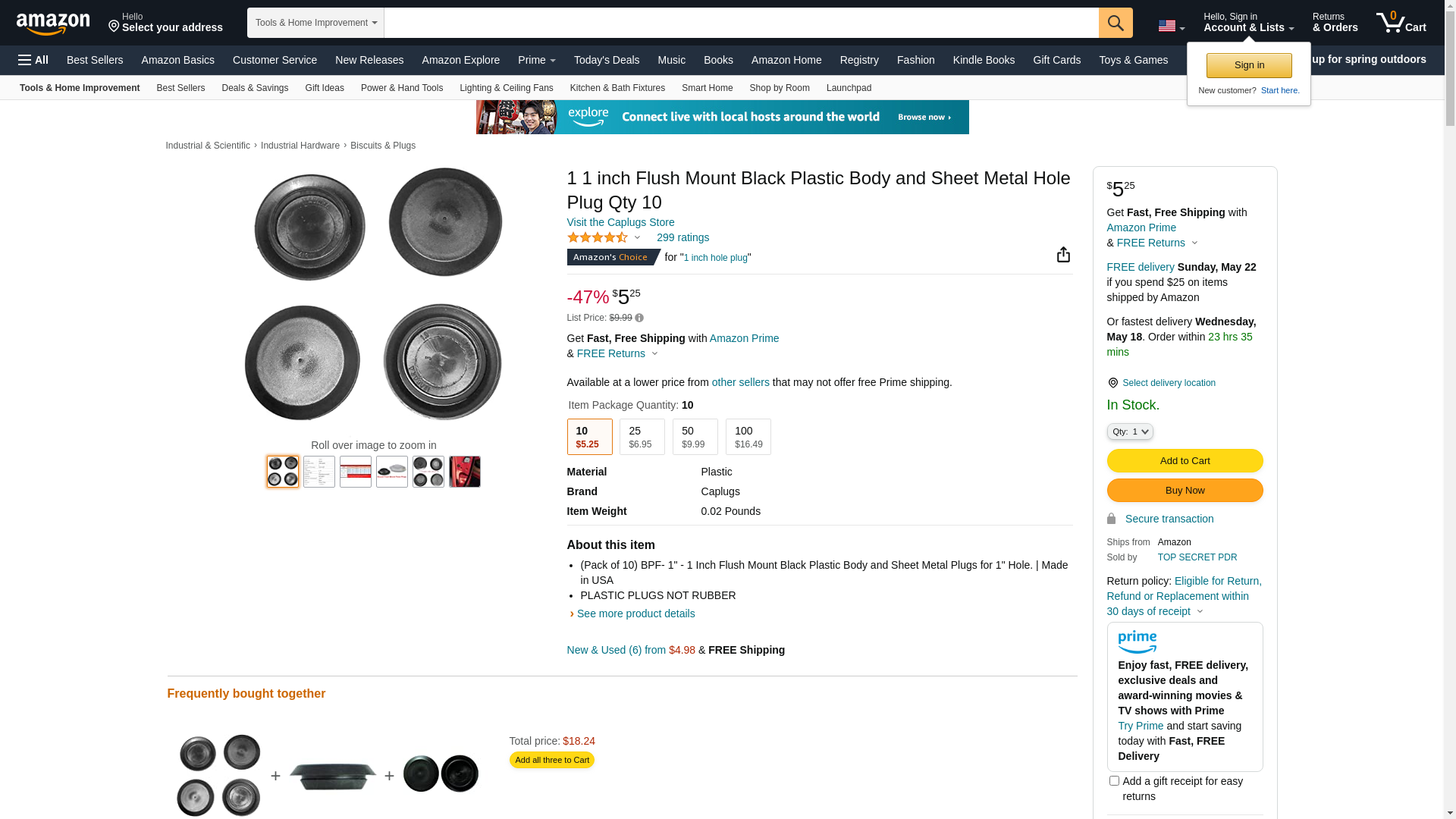Viewport: 1456px width, 819px height.
Task: Go to Power & Hand Tools tab
Action: pos(402,88)
